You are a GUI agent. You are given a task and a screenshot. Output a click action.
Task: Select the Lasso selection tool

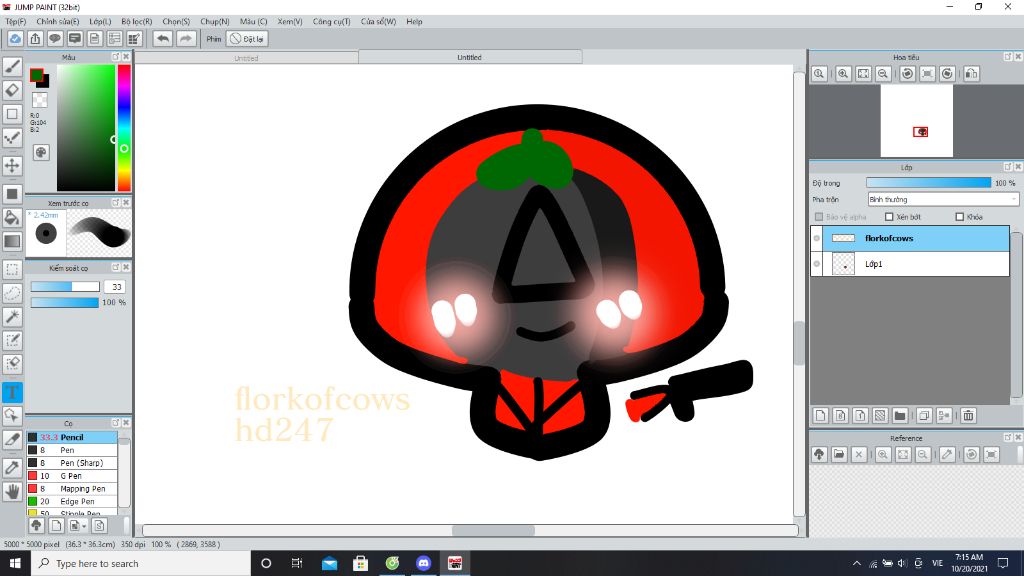point(12,293)
